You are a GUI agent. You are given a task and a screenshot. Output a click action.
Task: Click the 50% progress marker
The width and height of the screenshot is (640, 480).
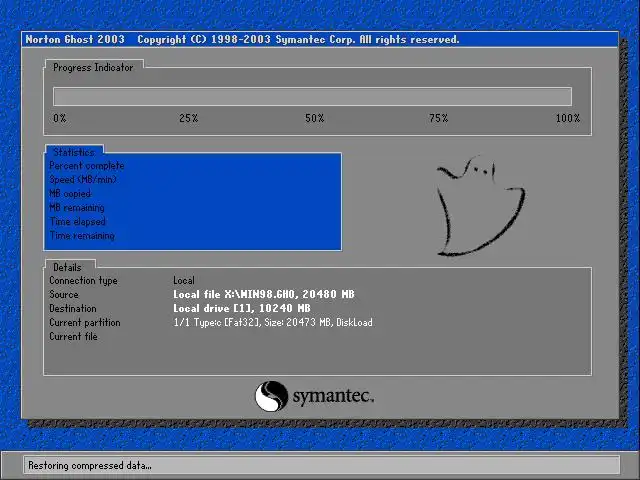point(314,118)
